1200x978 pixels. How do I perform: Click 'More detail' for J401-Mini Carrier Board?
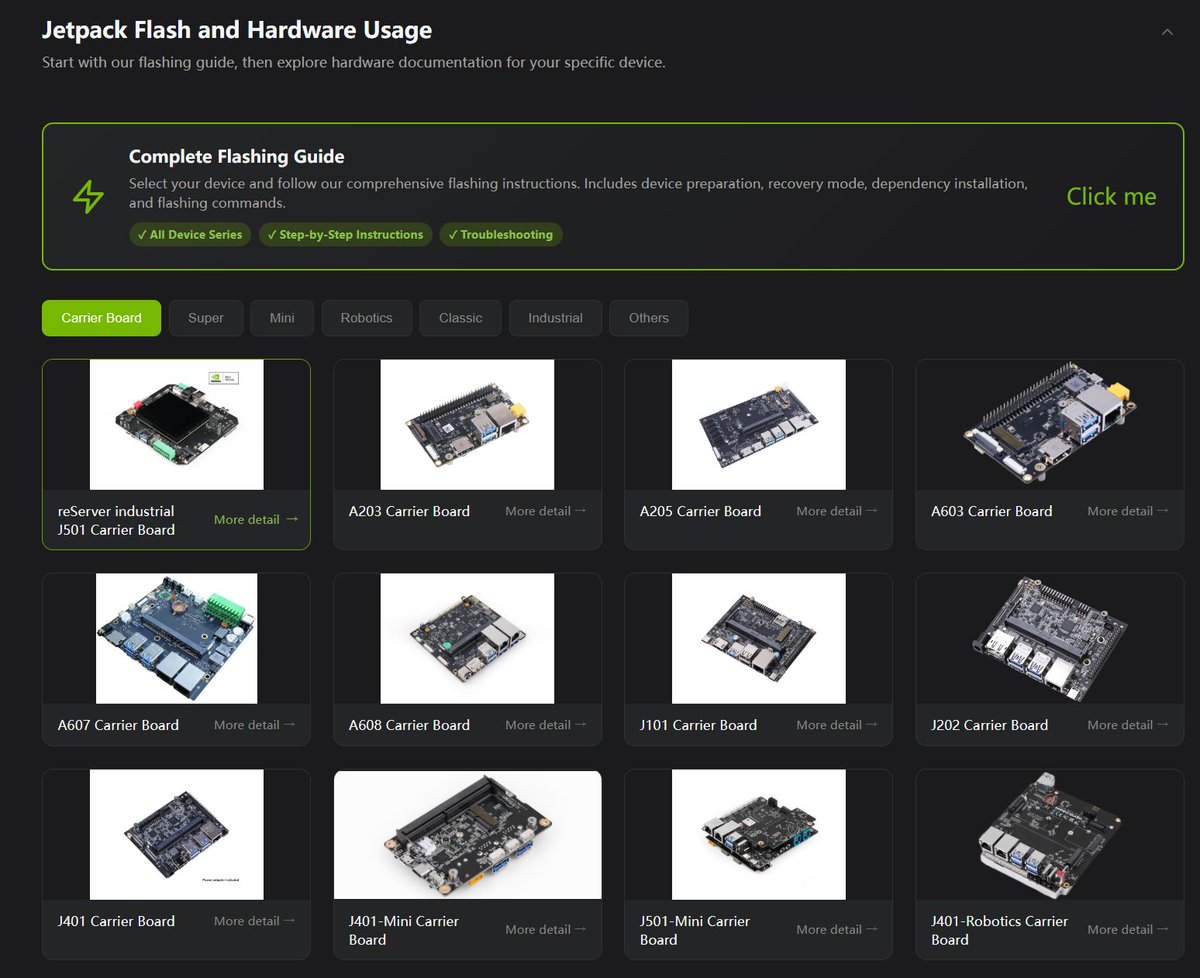click(x=546, y=930)
